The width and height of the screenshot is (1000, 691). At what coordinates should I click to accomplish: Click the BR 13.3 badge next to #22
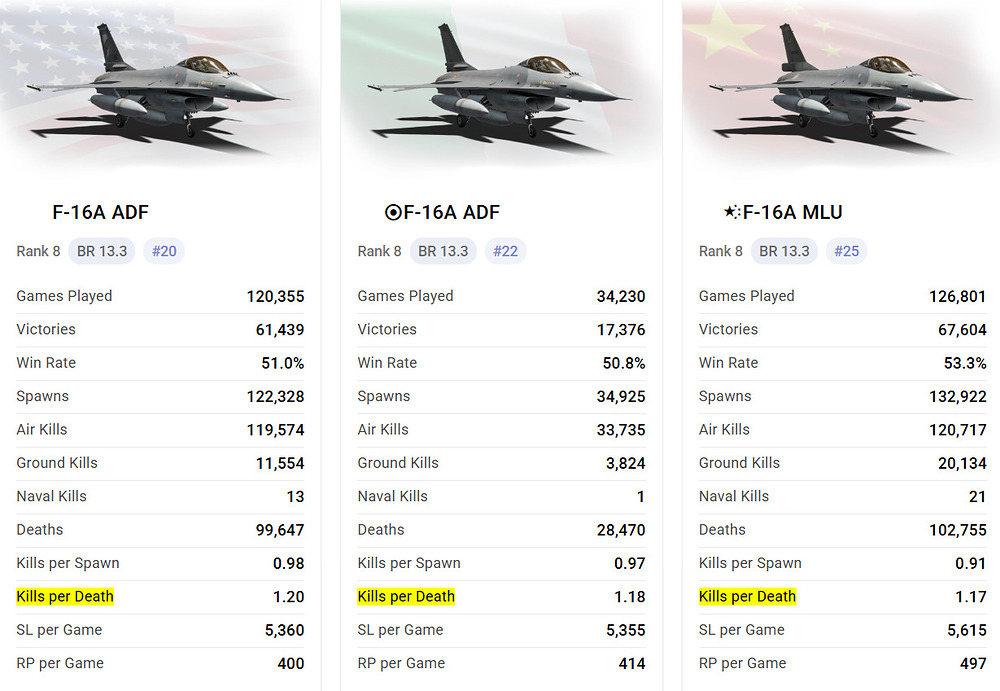pos(443,251)
